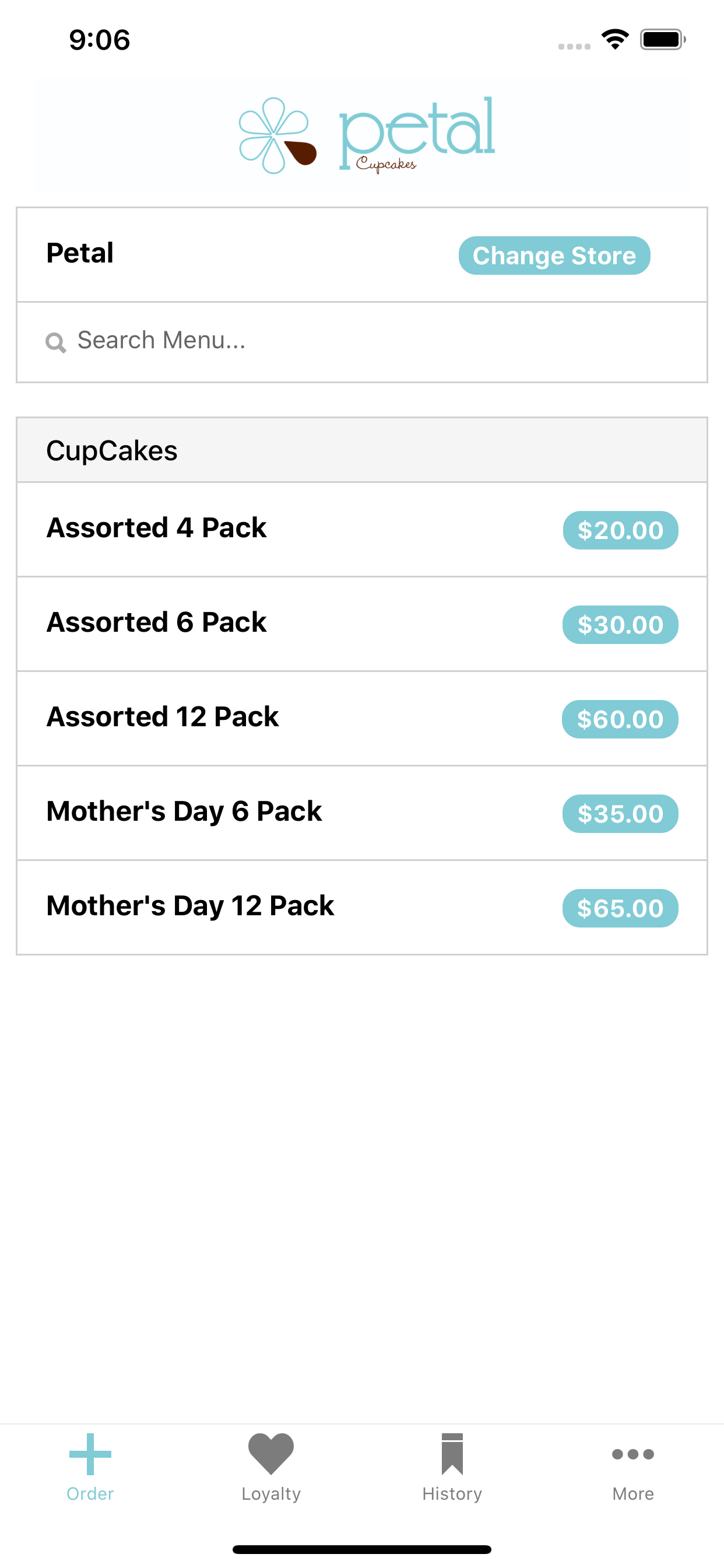Tap the $30.00 price badge
Image resolution: width=724 pixels, height=1568 pixels.
(620, 625)
